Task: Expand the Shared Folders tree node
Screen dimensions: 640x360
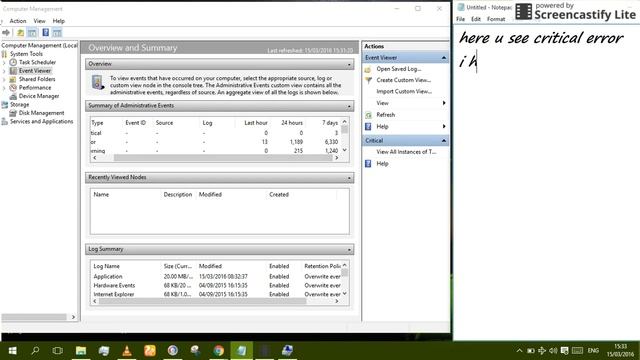Action: coord(4,79)
